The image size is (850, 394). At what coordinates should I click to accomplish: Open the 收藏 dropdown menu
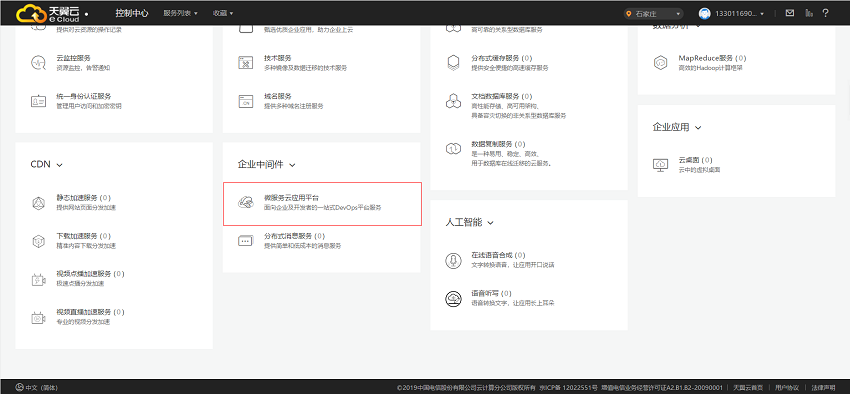[x=223, y=13]
